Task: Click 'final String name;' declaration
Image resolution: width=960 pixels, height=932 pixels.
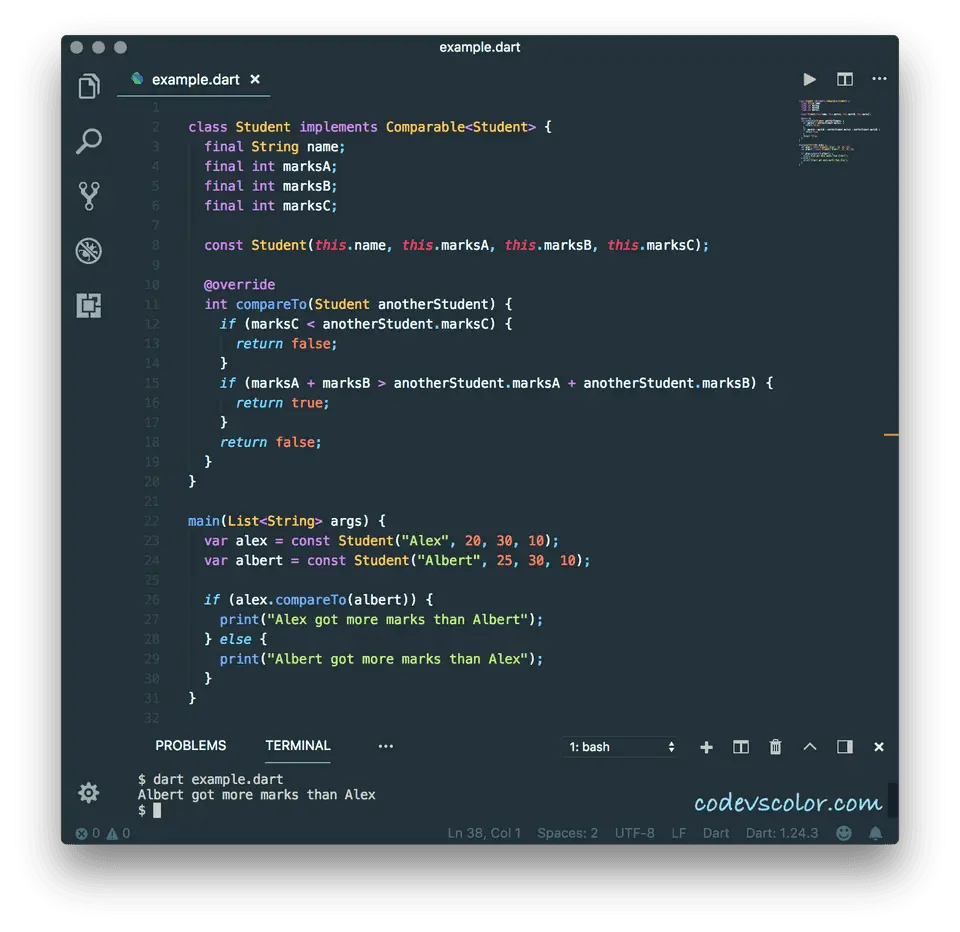Action: tap(274, 147)
